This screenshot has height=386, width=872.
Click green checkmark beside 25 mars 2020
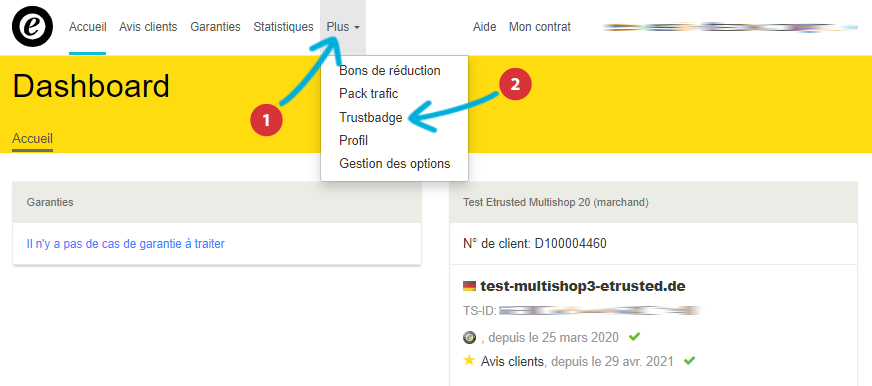pos(634,336)
